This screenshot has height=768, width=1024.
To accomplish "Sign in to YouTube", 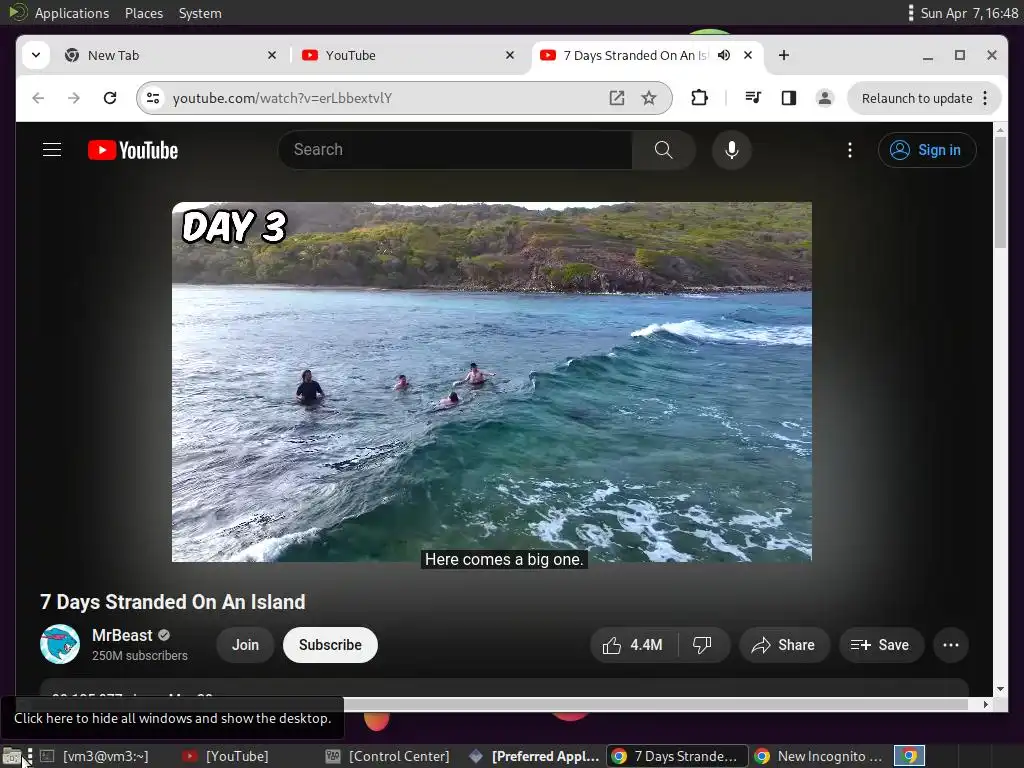I will pyautogui.click(x=927, y=150).
